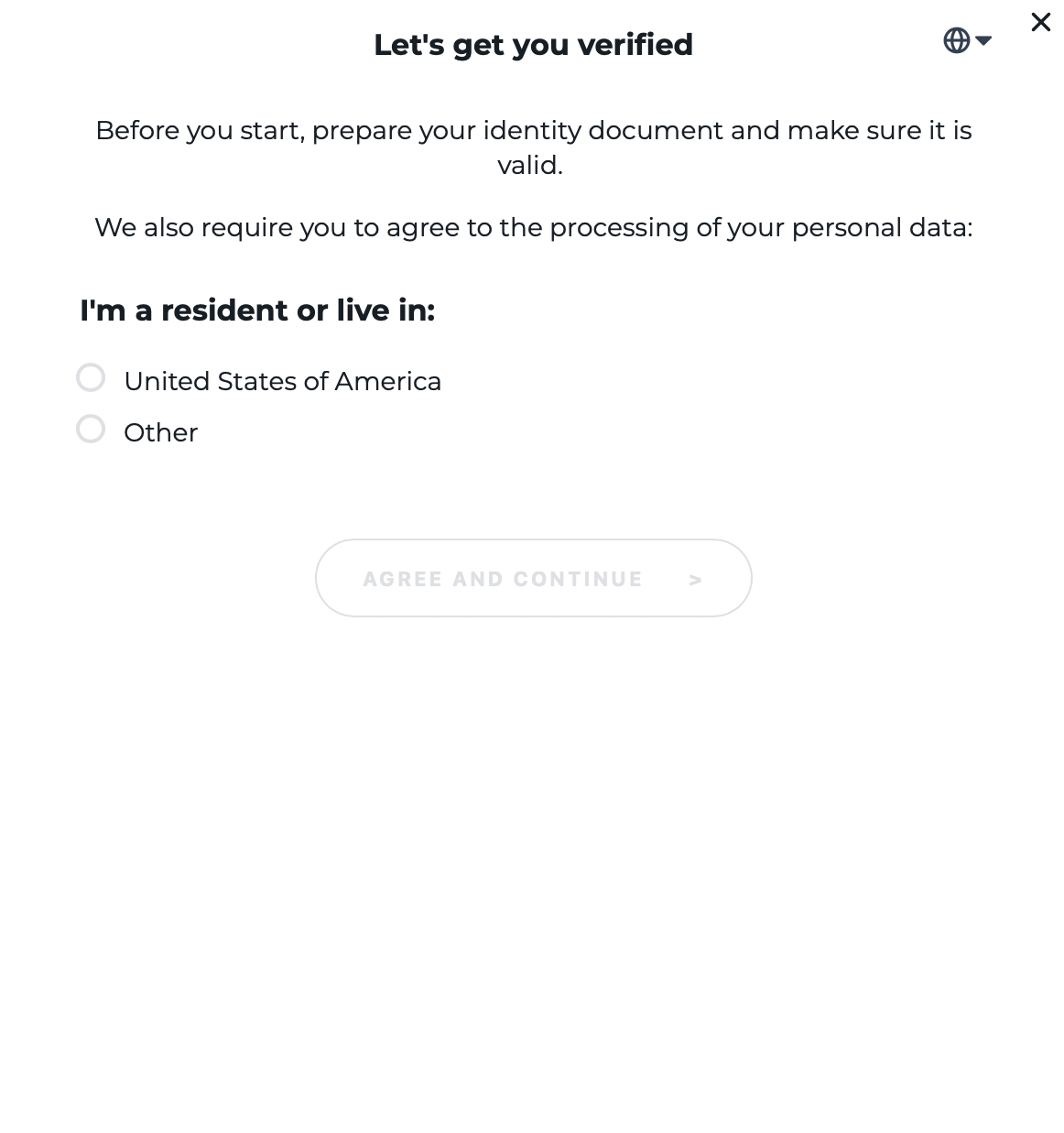Click the word 'CONTINUE' on the button
The height and width of the screenshot is (1133, 1064).
point(578,579)
